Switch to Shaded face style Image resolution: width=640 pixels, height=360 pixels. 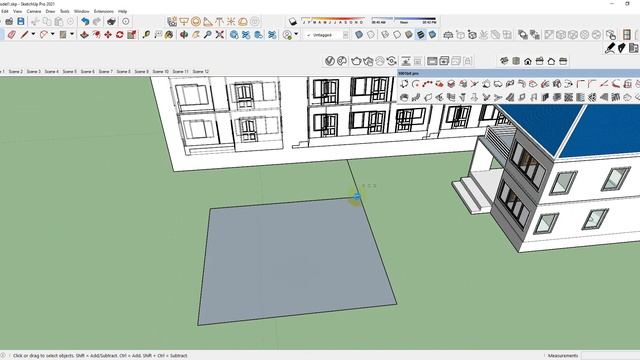tap(409, 35)
